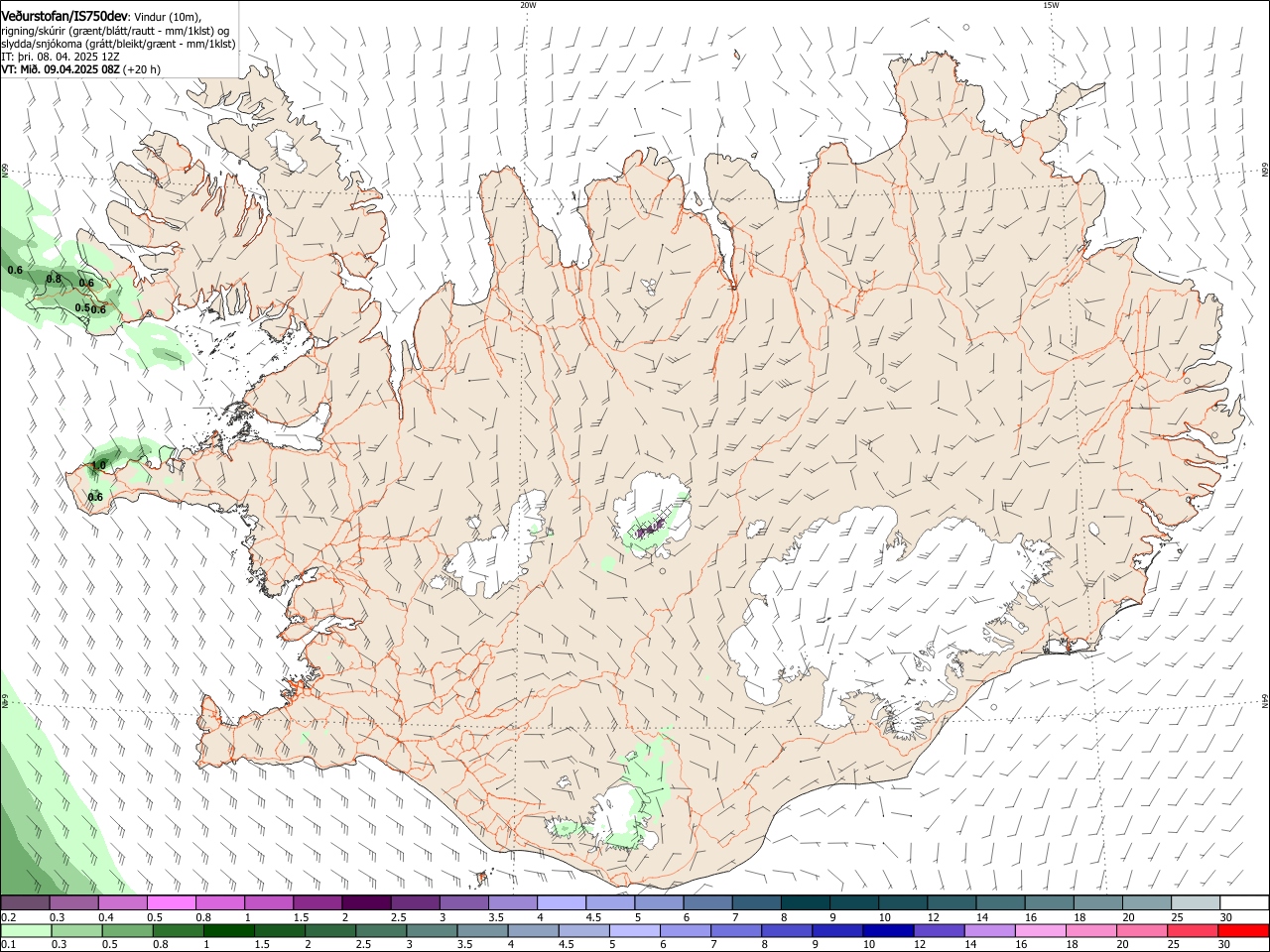Image resolution: width=1270 pixels, height=952 pixels.
Task: Pick bottom-row legend swatch between 3 and 3.5
Action: [432, 930]
